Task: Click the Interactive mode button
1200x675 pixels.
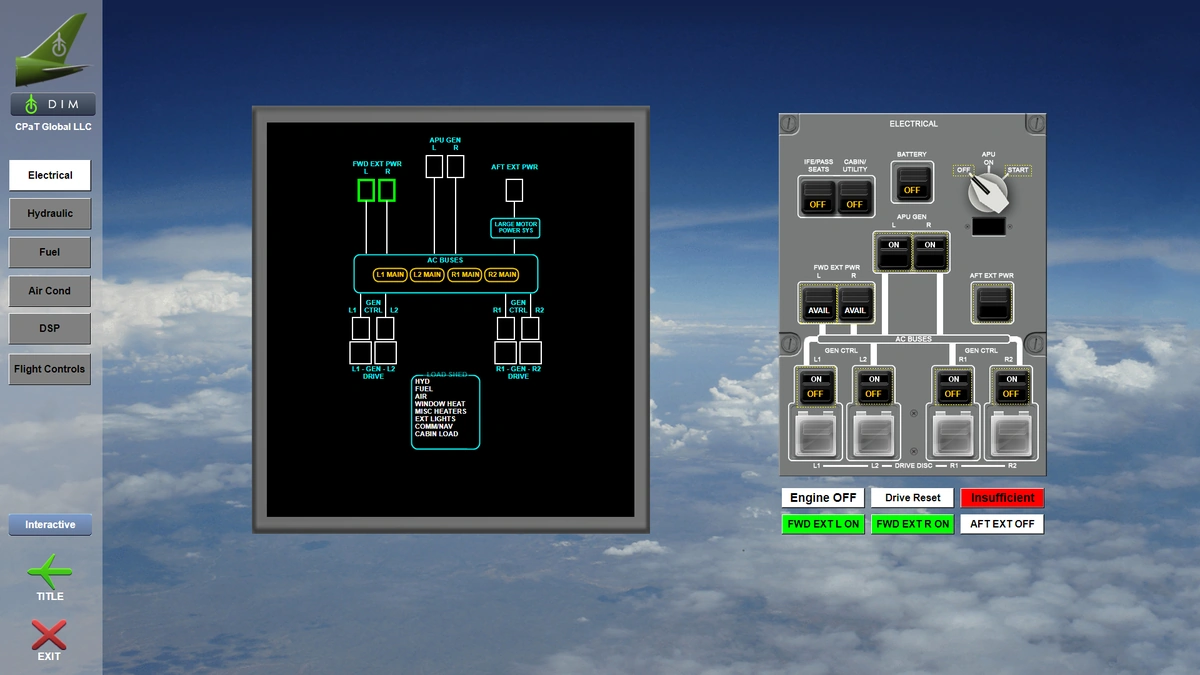Action: click(x=50, y=525)
